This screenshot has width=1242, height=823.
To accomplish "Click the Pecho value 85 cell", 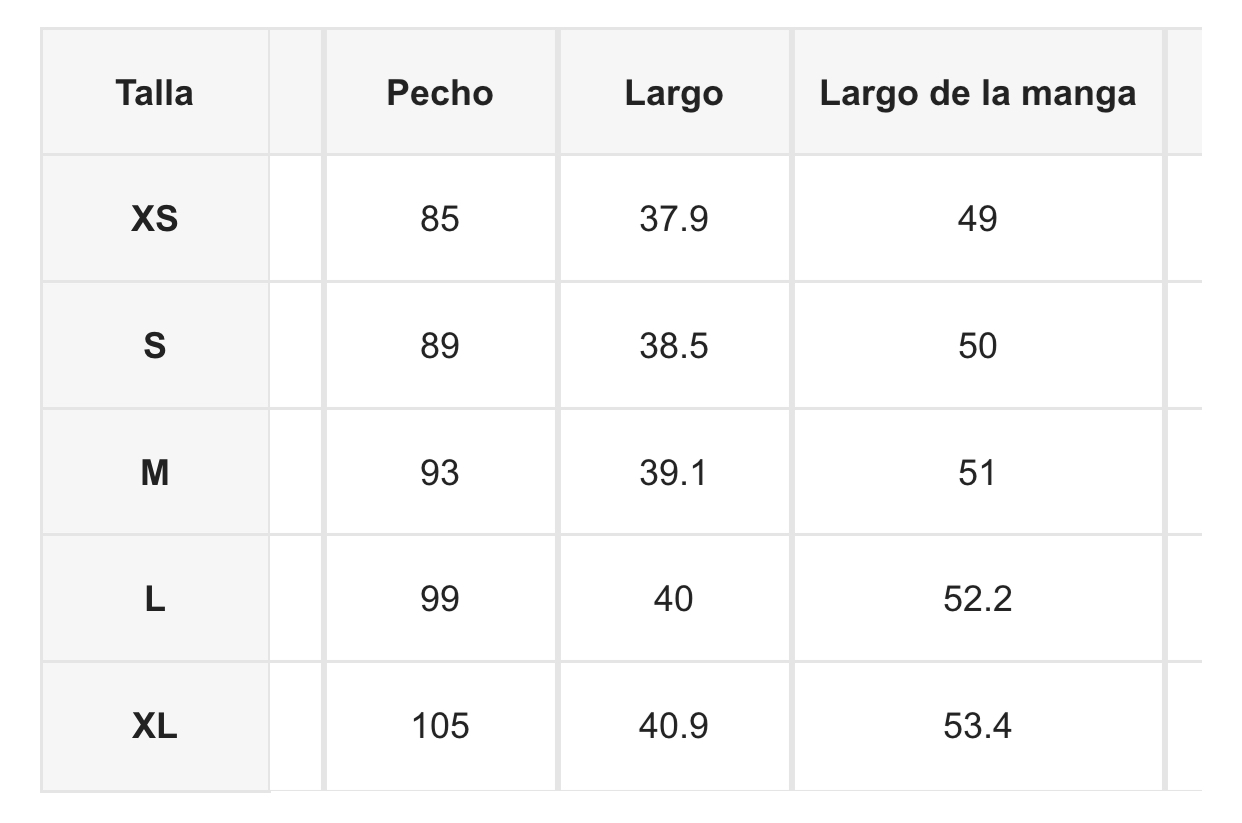I will coord(440,218).
